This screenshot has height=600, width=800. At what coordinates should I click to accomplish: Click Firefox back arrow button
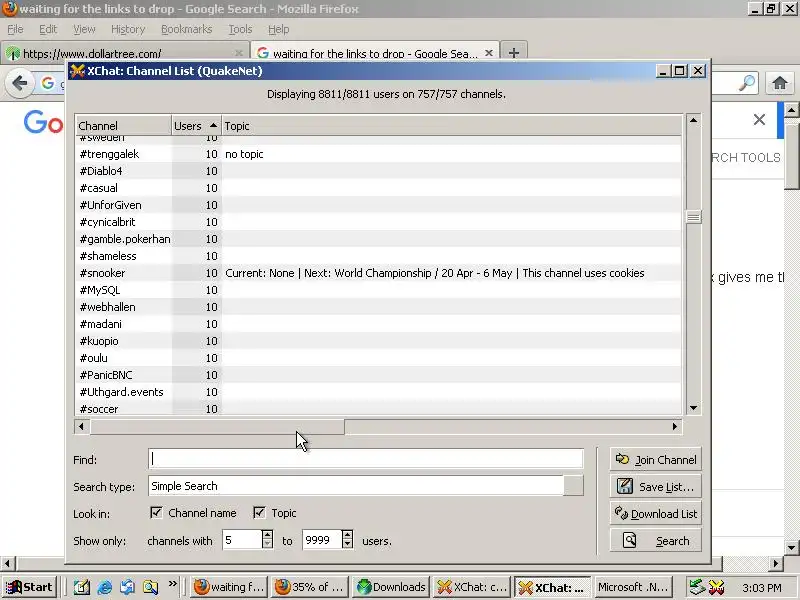19,83
